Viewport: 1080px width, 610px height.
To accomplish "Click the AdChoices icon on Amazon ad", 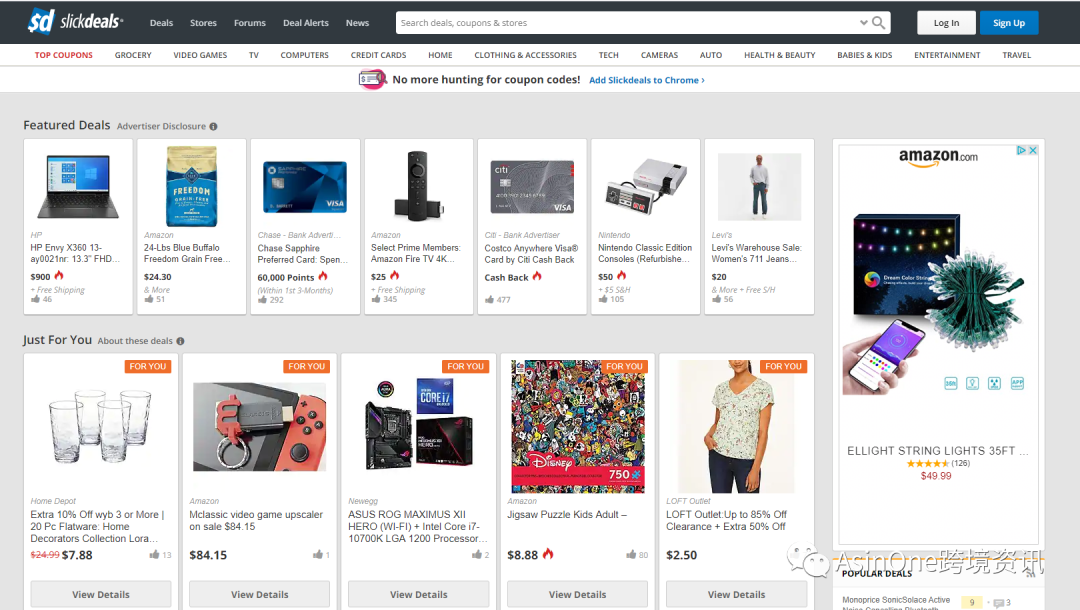I will point(1022,150).
